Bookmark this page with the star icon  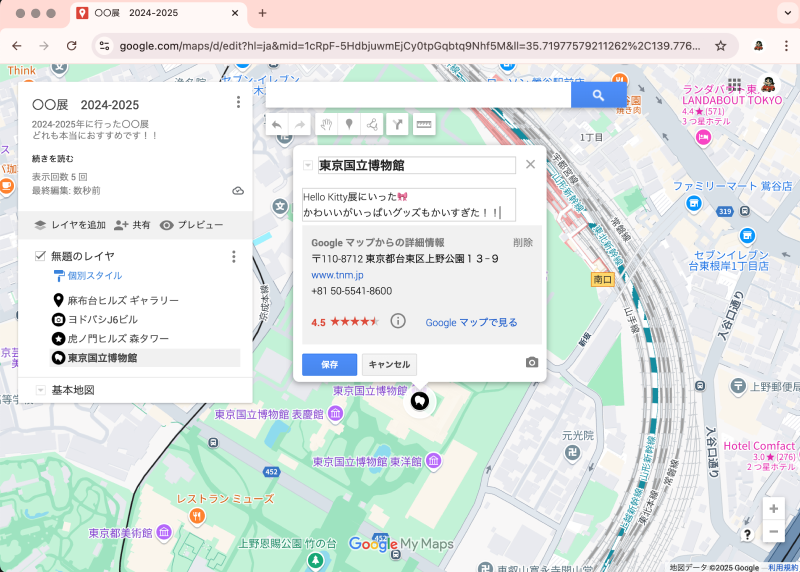(720, 46)
